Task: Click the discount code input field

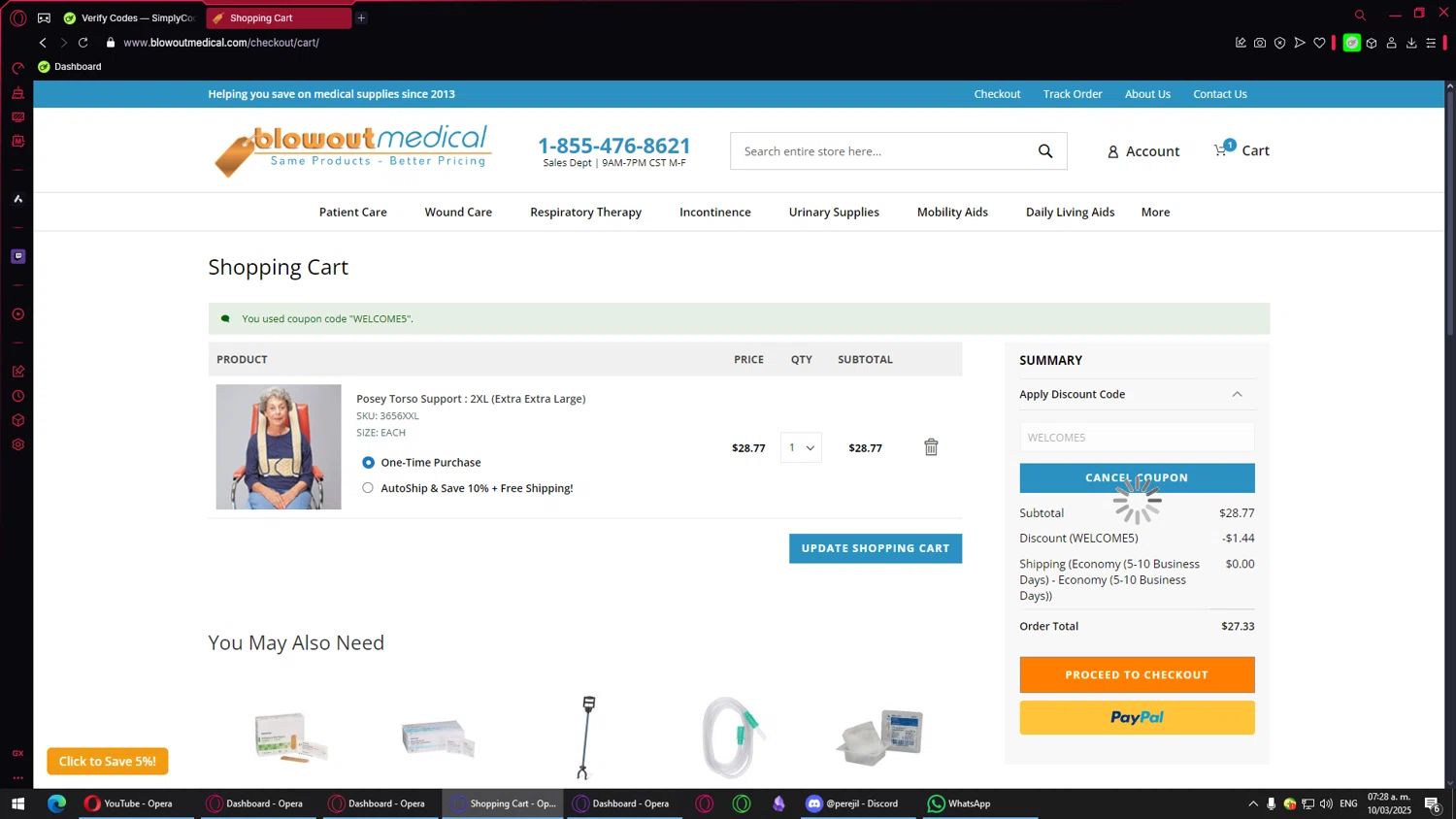Action: [x=1137, y=438]
